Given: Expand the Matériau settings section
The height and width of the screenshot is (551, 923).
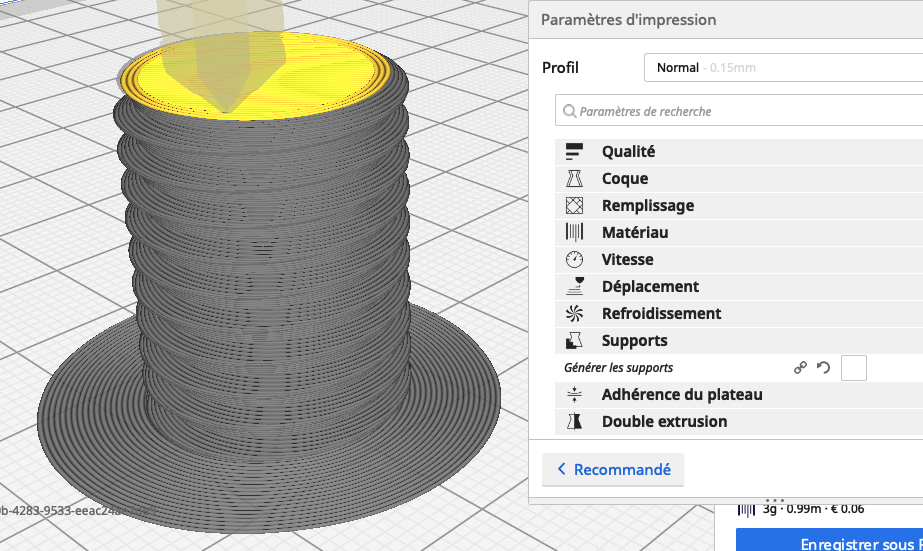Looking at the screenshot, I should click(x=739, y=232).
